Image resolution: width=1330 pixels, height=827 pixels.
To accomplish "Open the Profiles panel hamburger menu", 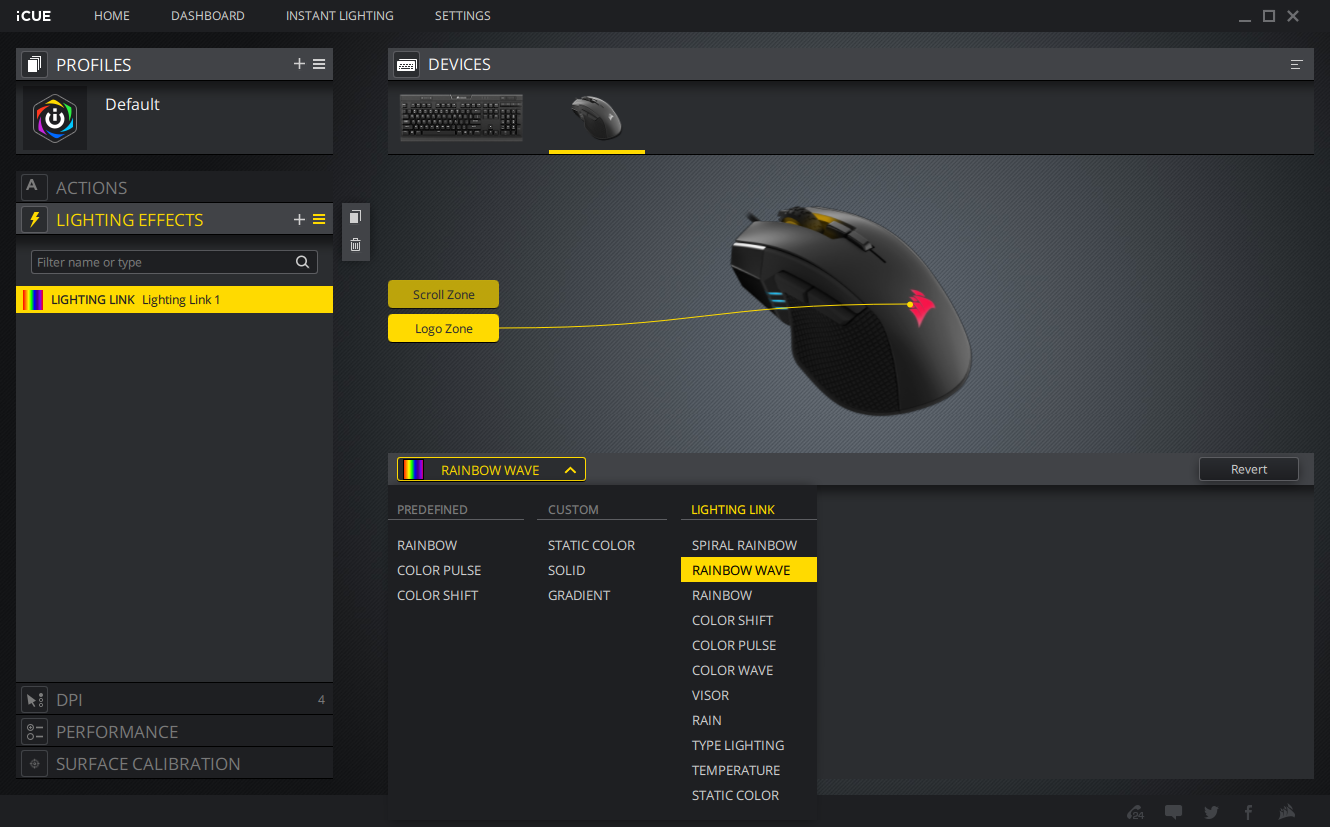I will tap(319, 64).
